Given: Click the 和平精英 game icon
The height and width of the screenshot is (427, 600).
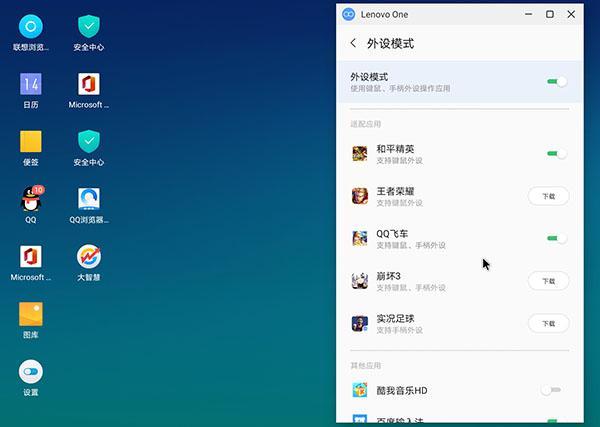Looking at the screenshot, I should click(360, 153).
